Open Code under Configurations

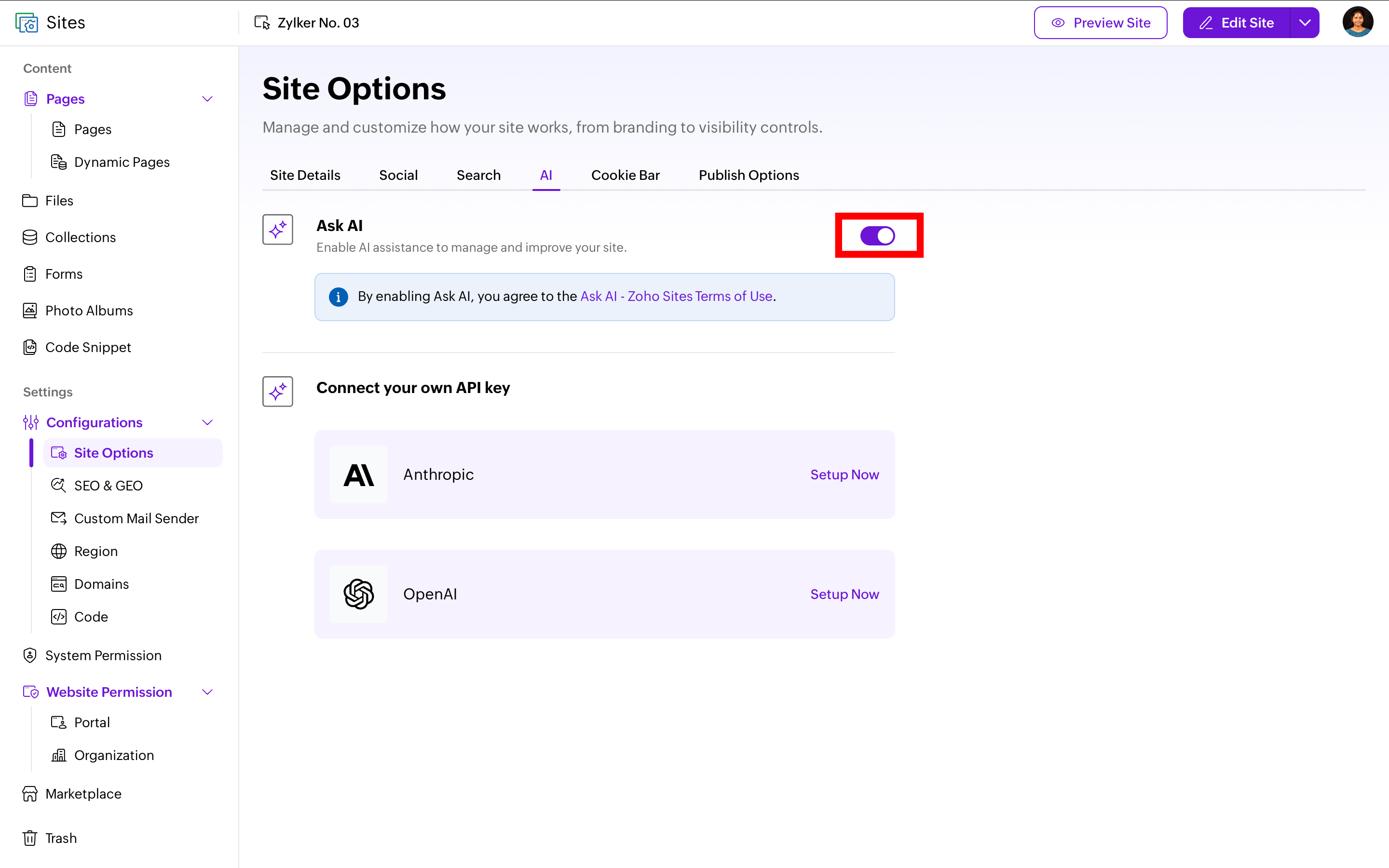point(80,617)
